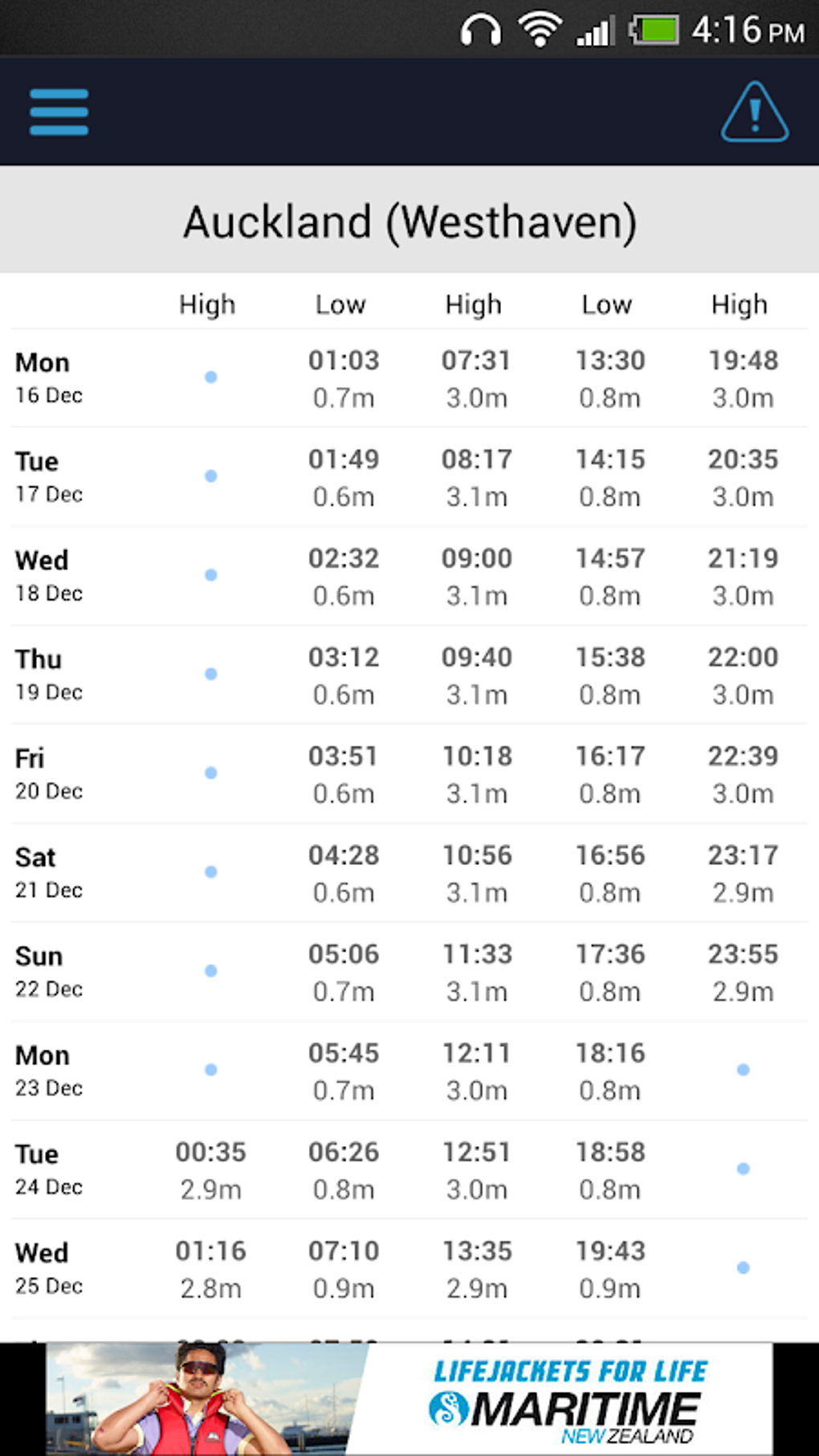
Task: Tap the Auckland (Westhaven) location title
Action: point(409,222)
